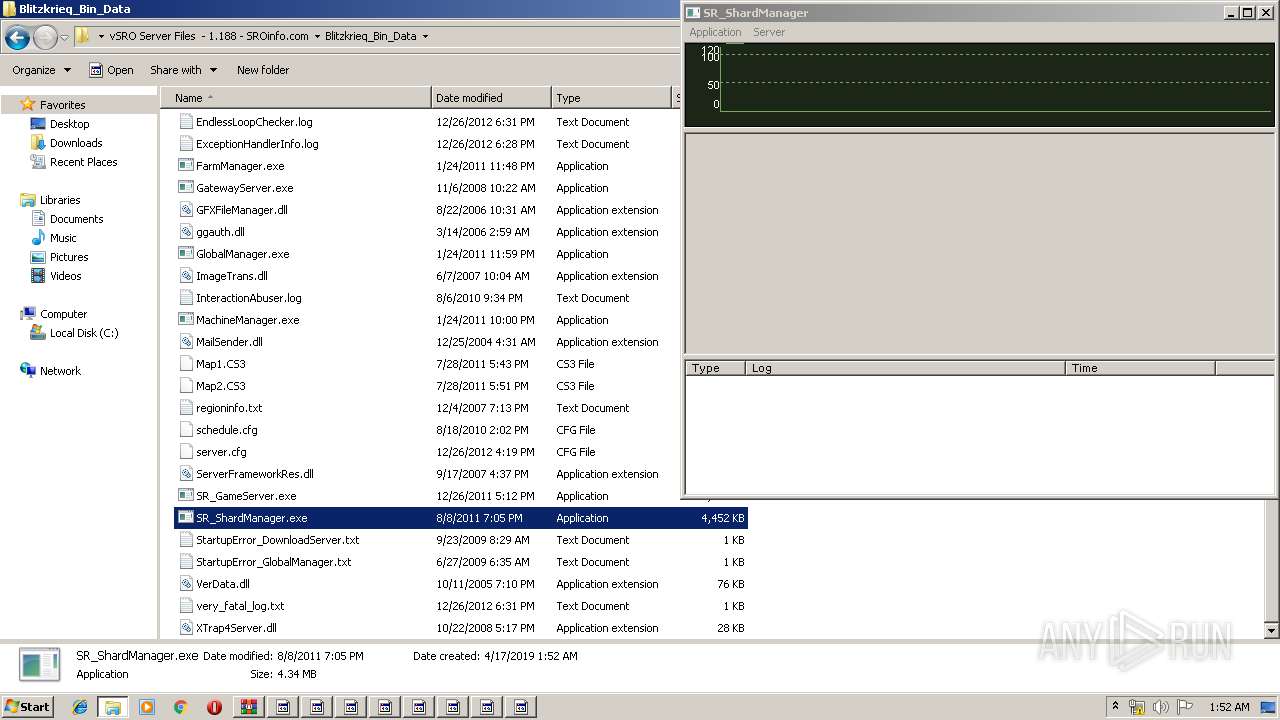Click the Log column header in ShardManager
Image resolution: width=1280 pixels, height=720 pixels.
pos(905,368)
